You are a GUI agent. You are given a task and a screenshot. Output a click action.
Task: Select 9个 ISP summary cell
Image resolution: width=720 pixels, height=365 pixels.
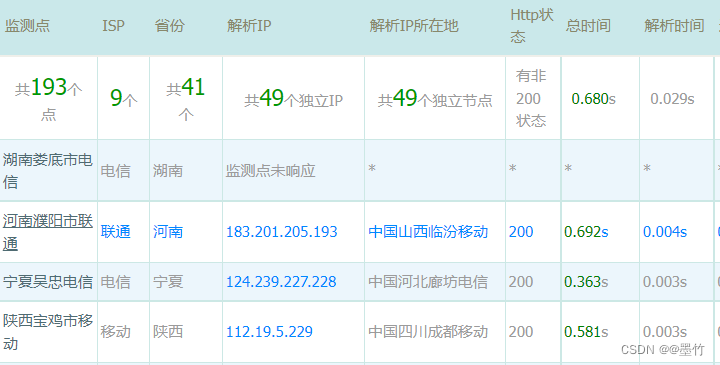124,98
